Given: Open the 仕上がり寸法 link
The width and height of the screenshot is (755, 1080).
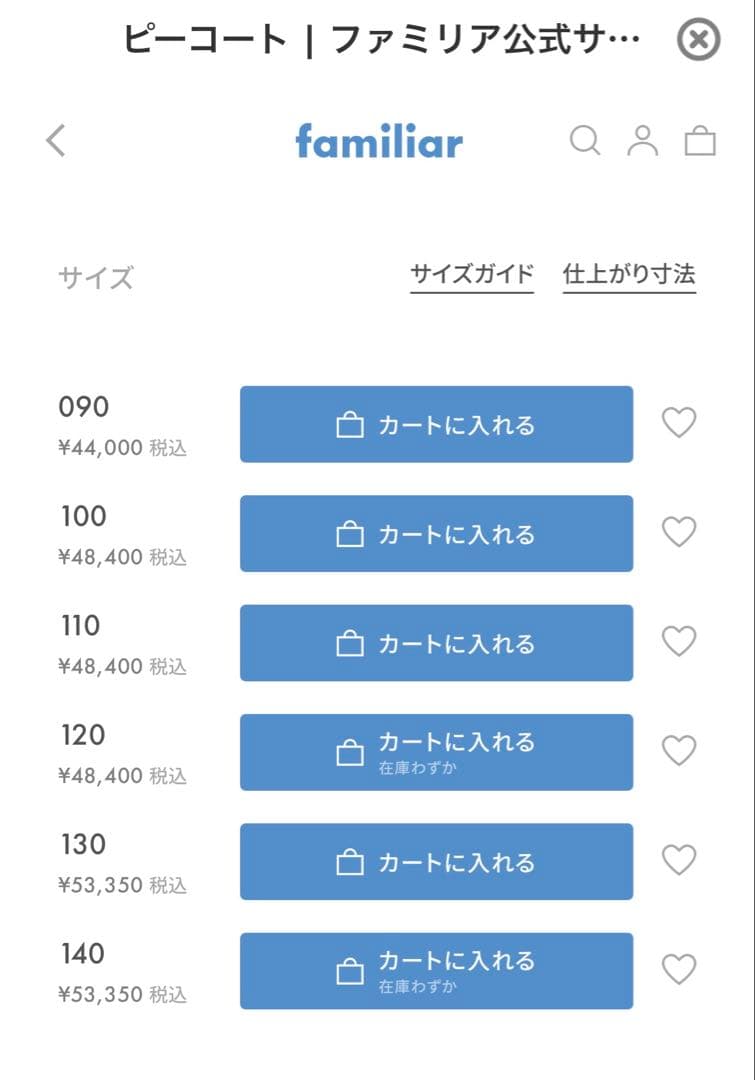Looking at the screenshot, I should (629, 275).
